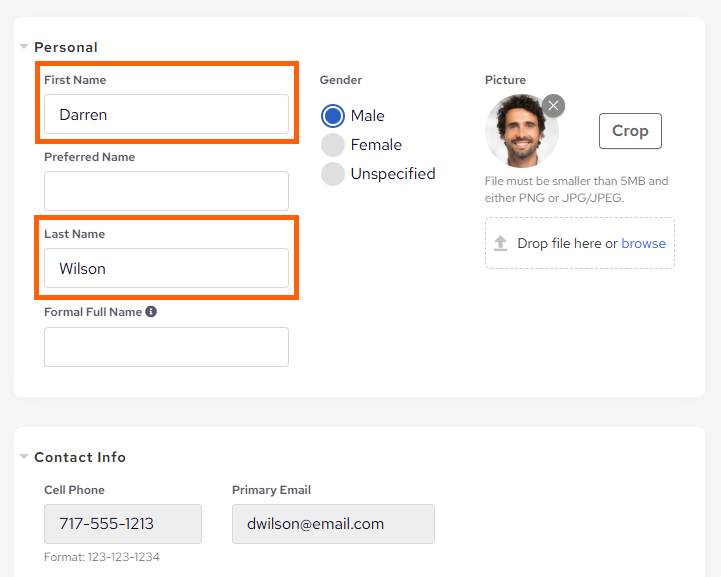Click the Cell Phone field 717-555-1213
721x577 pixels.
[x=123, y=524]
